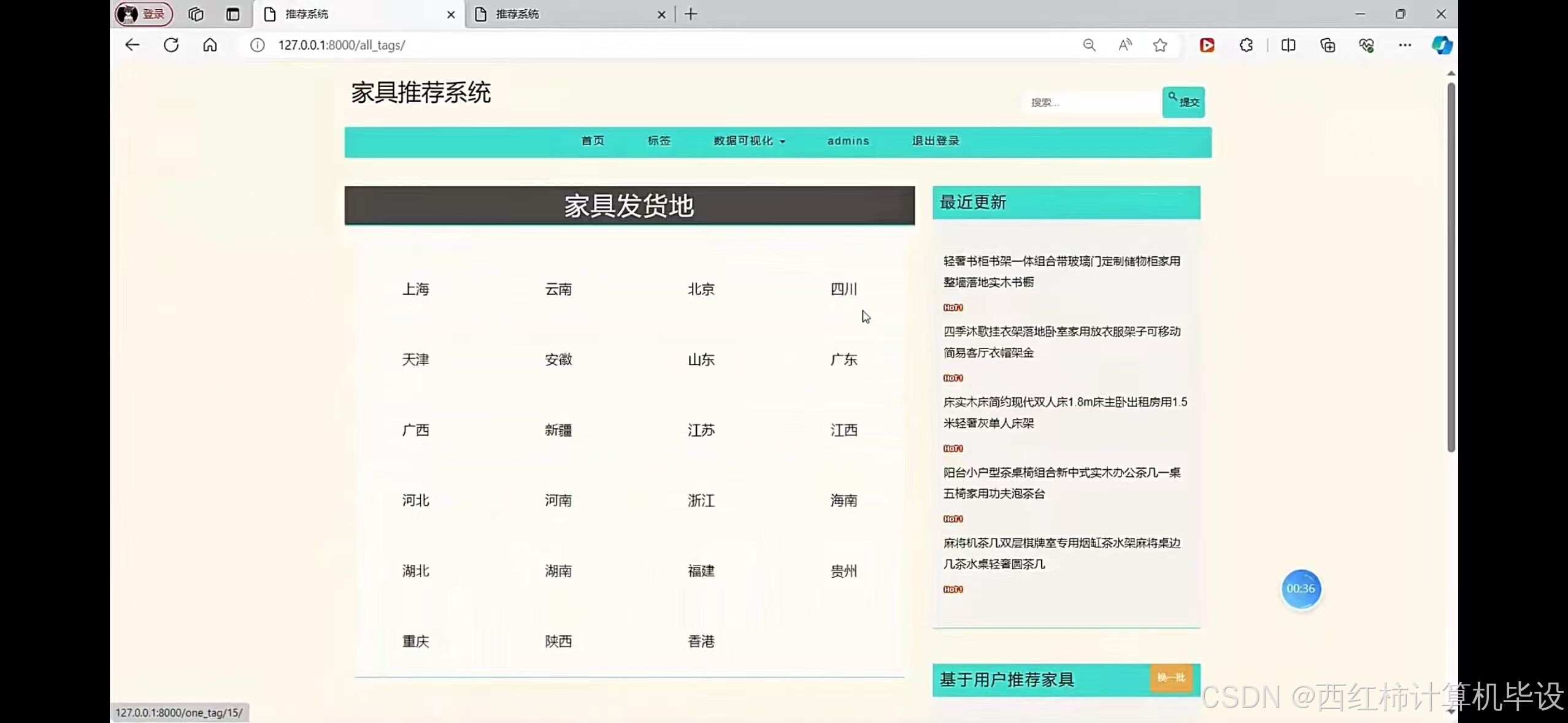
Task: Click the browser home icon
Action: pos(210,45)
